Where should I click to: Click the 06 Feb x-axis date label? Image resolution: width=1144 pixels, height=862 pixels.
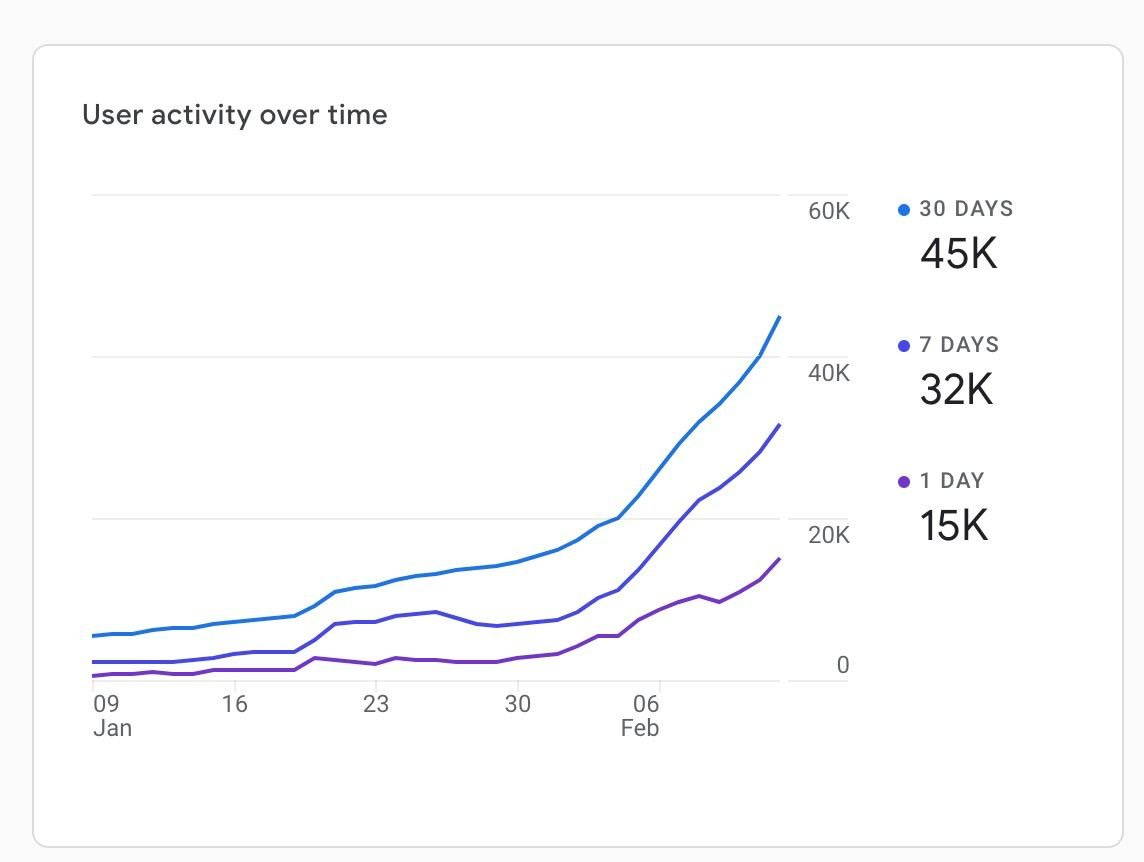pyautogui.click(x=640, y=715)
